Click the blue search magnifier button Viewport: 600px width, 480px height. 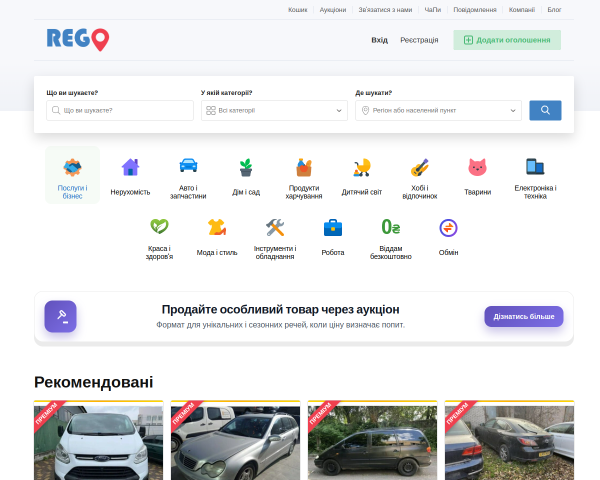click(x=545, y=110)
